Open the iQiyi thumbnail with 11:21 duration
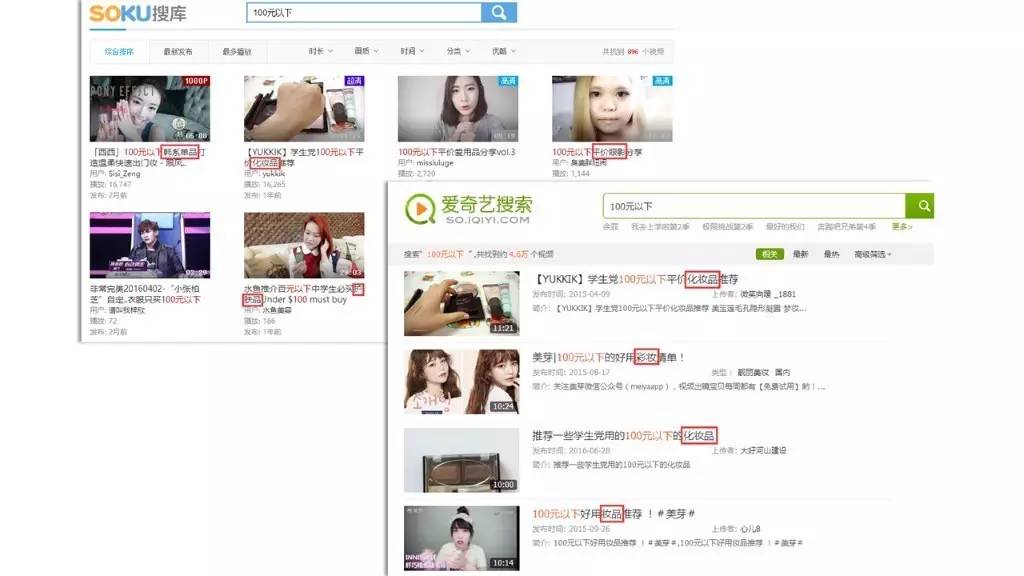Viewport: 1024px width, 576px height. click(x=462, y=304)
